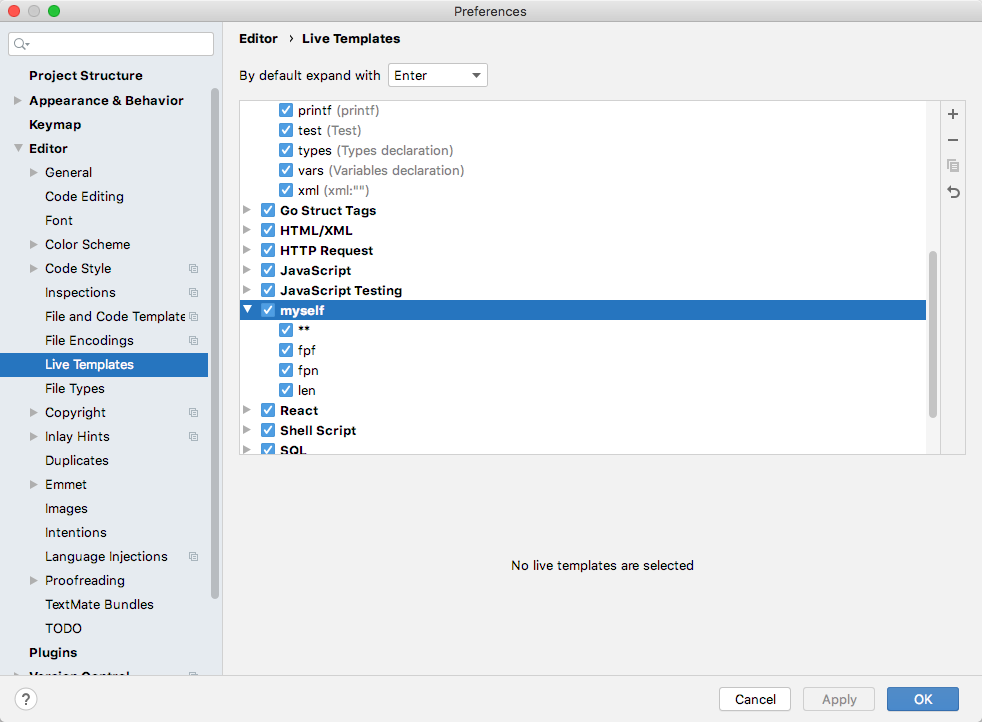The image size is (982, 722).
Task: Open the TODO settings page
Action: 63,628
